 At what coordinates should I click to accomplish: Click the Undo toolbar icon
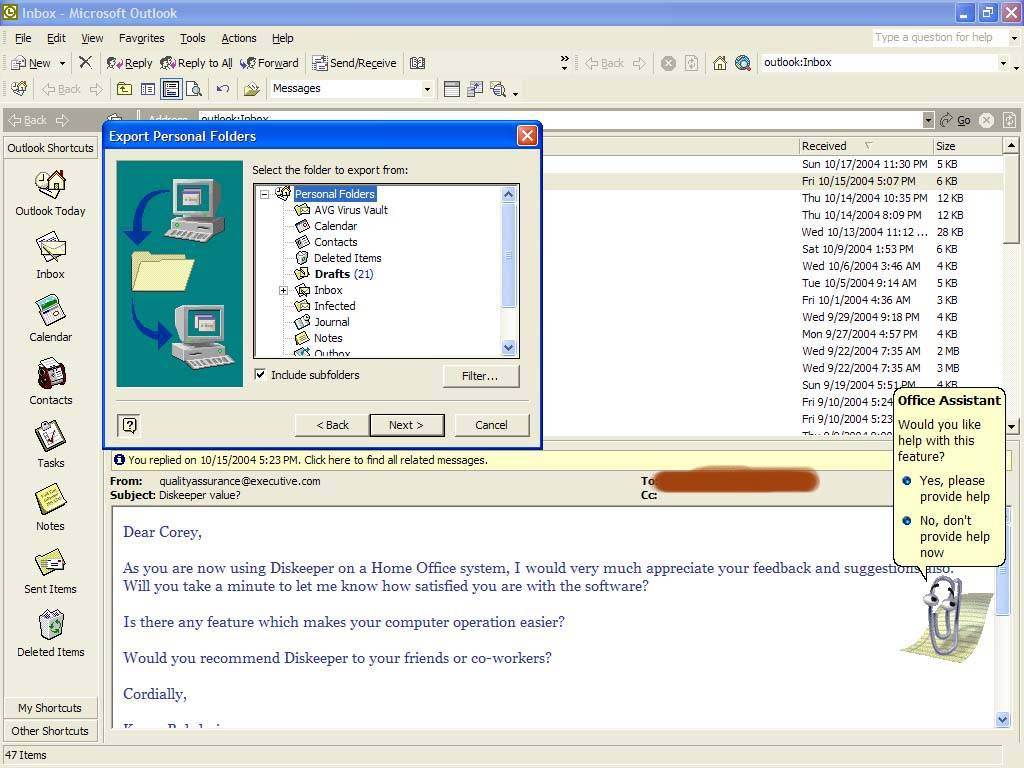click(223, 89)
